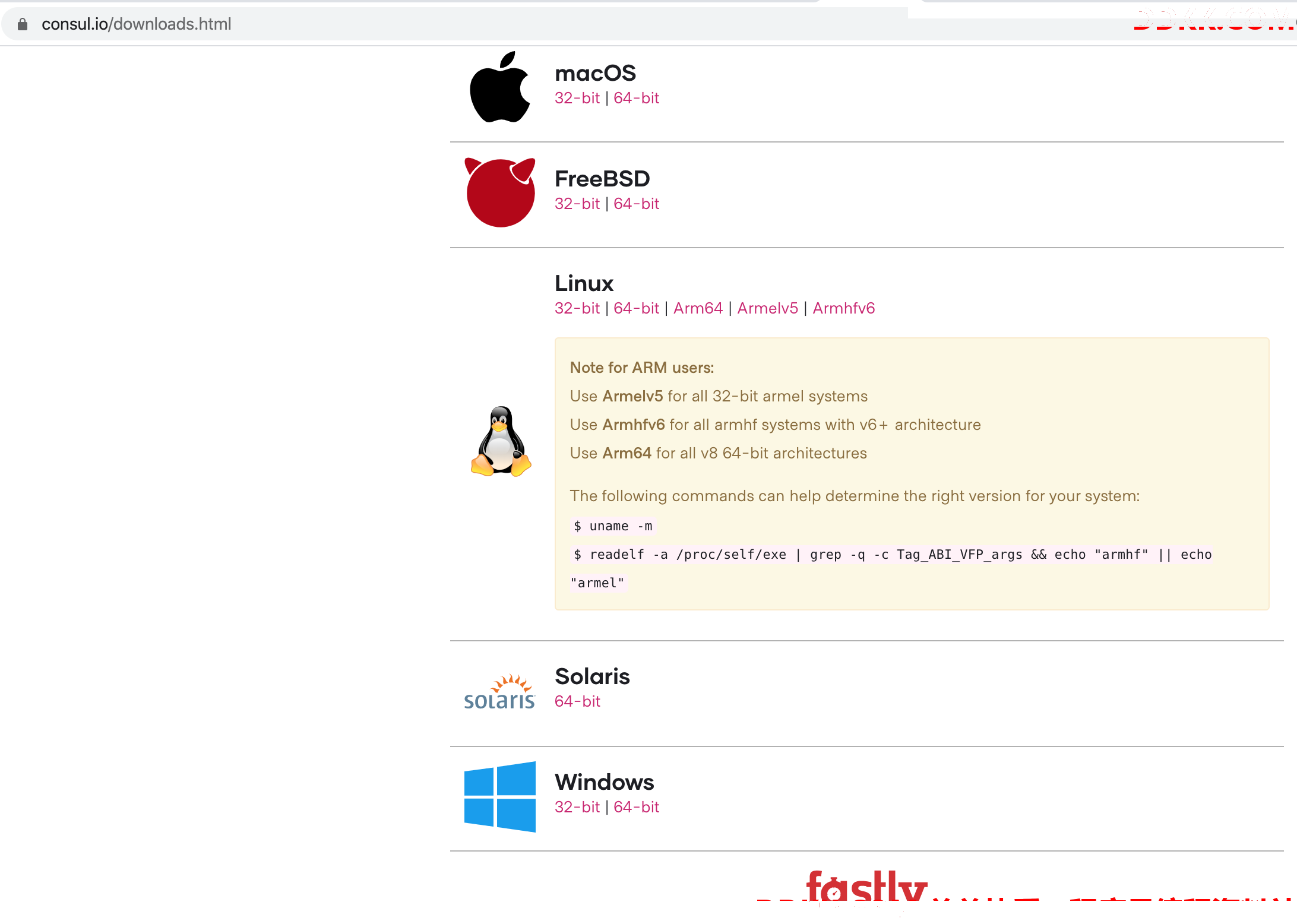This screenshot has height=924, width=1297.
Task: Click the Apple macOS logo
Action: tap(500, 87)
